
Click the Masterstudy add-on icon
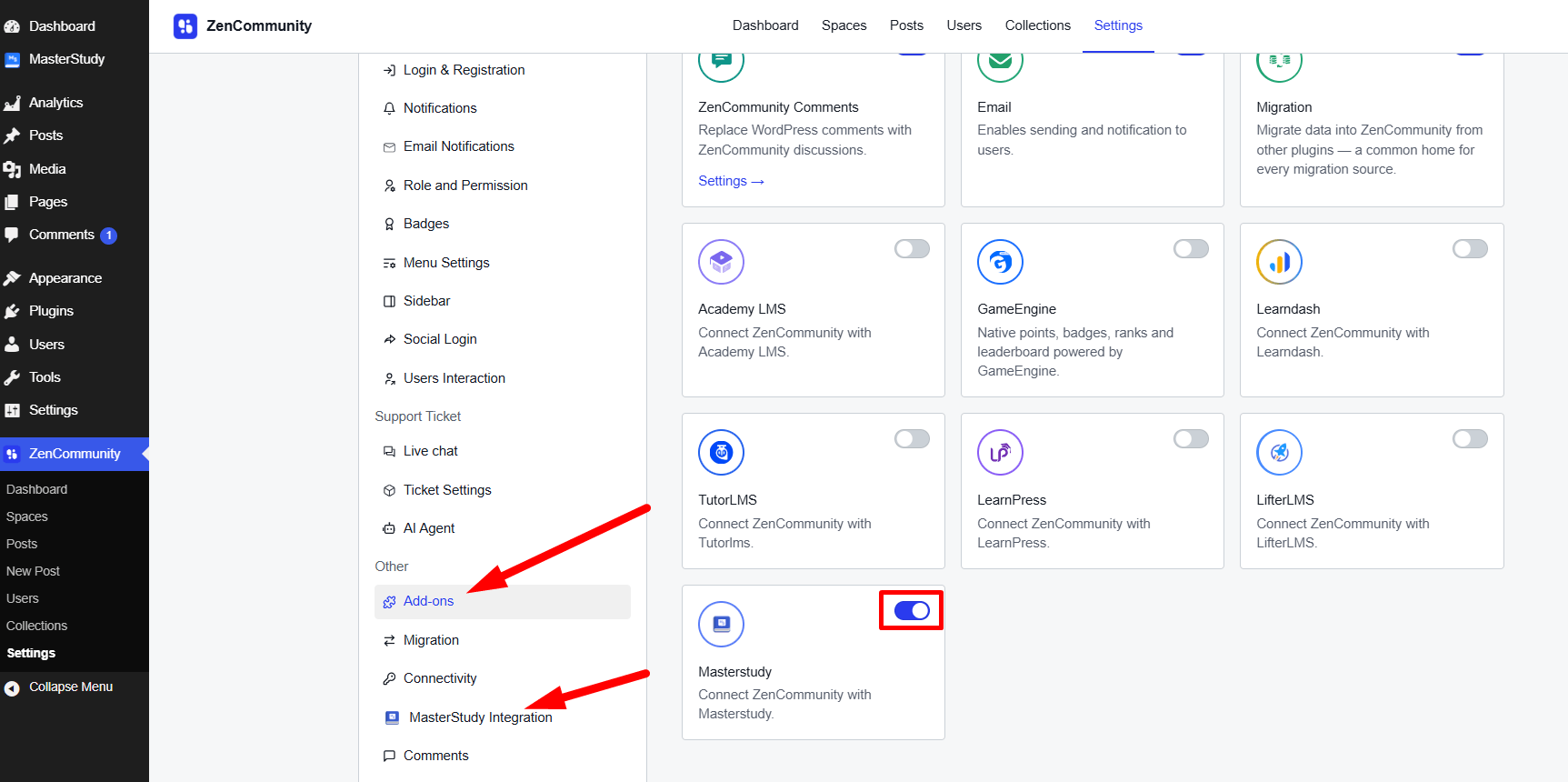point(721,624)
